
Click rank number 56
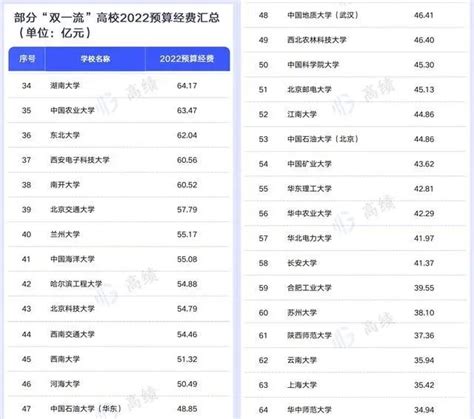[263, 213]
